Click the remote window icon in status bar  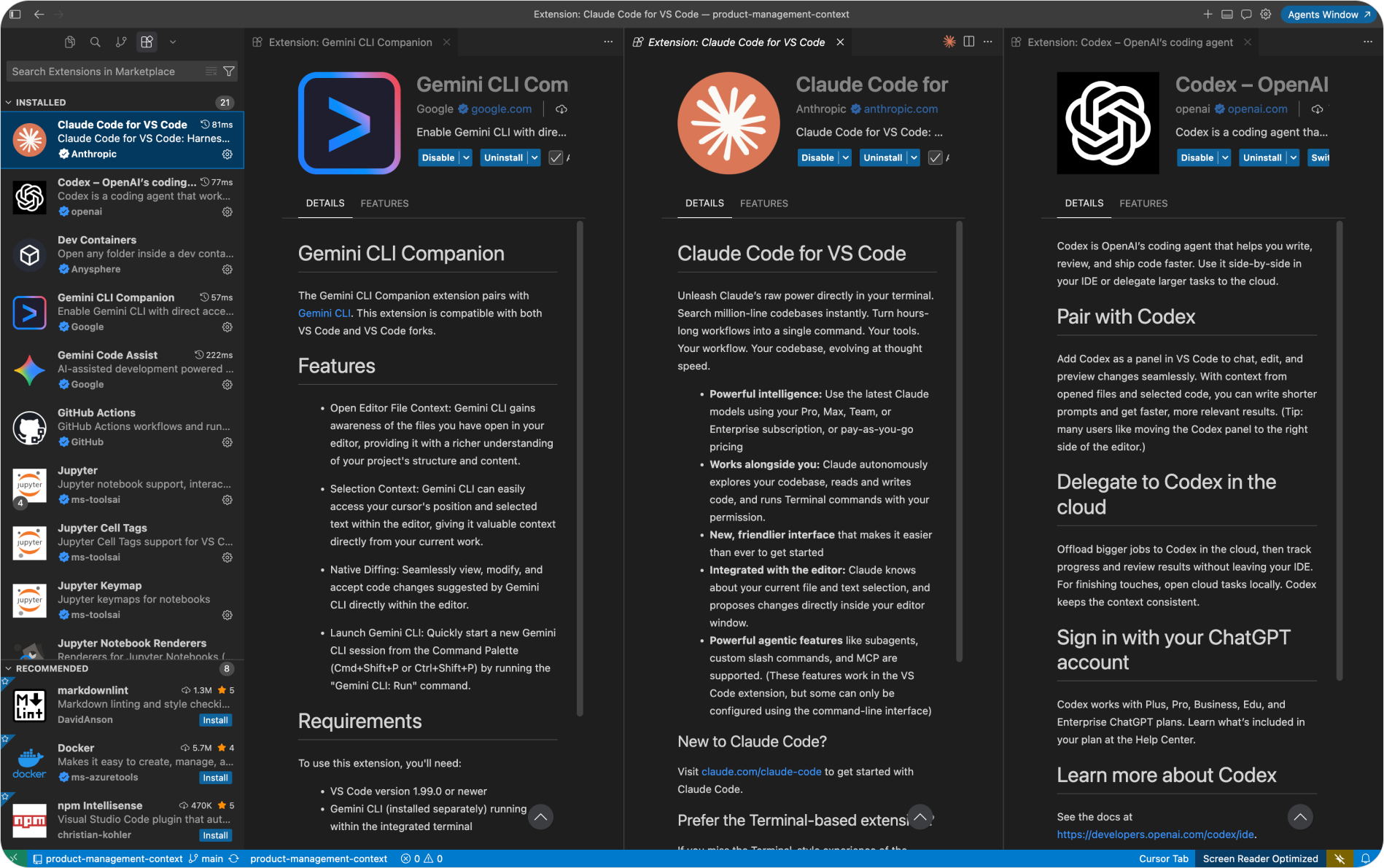[14, 859]
